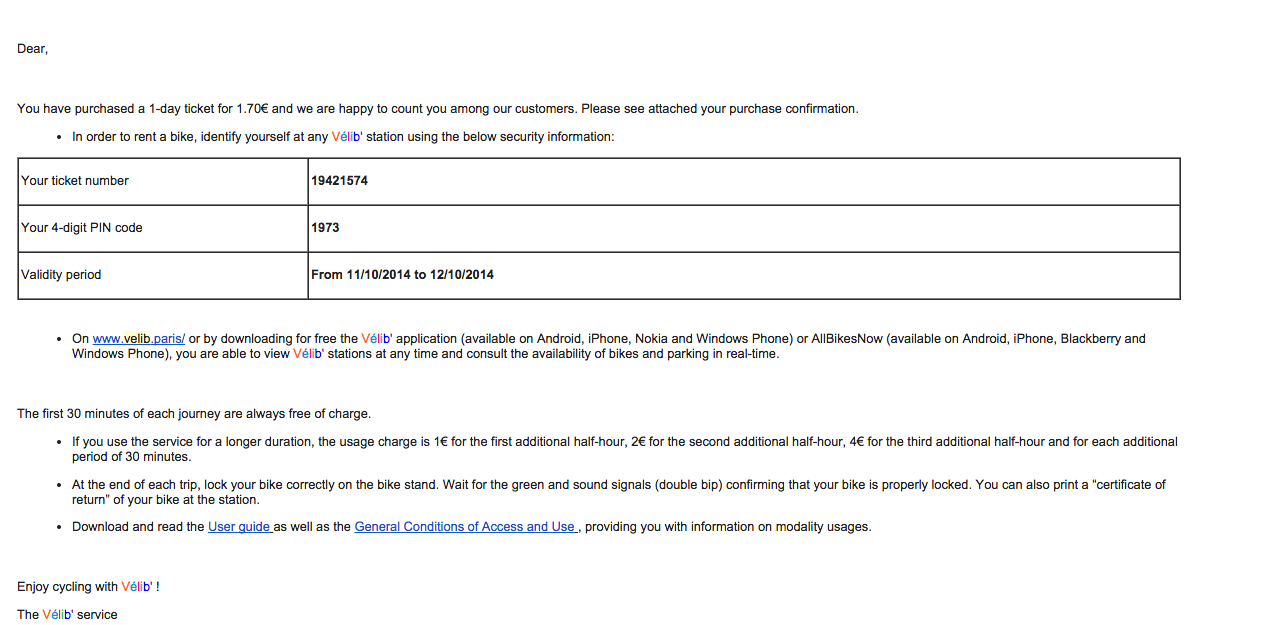Click the "Dear," greeting text

(32, 49)
